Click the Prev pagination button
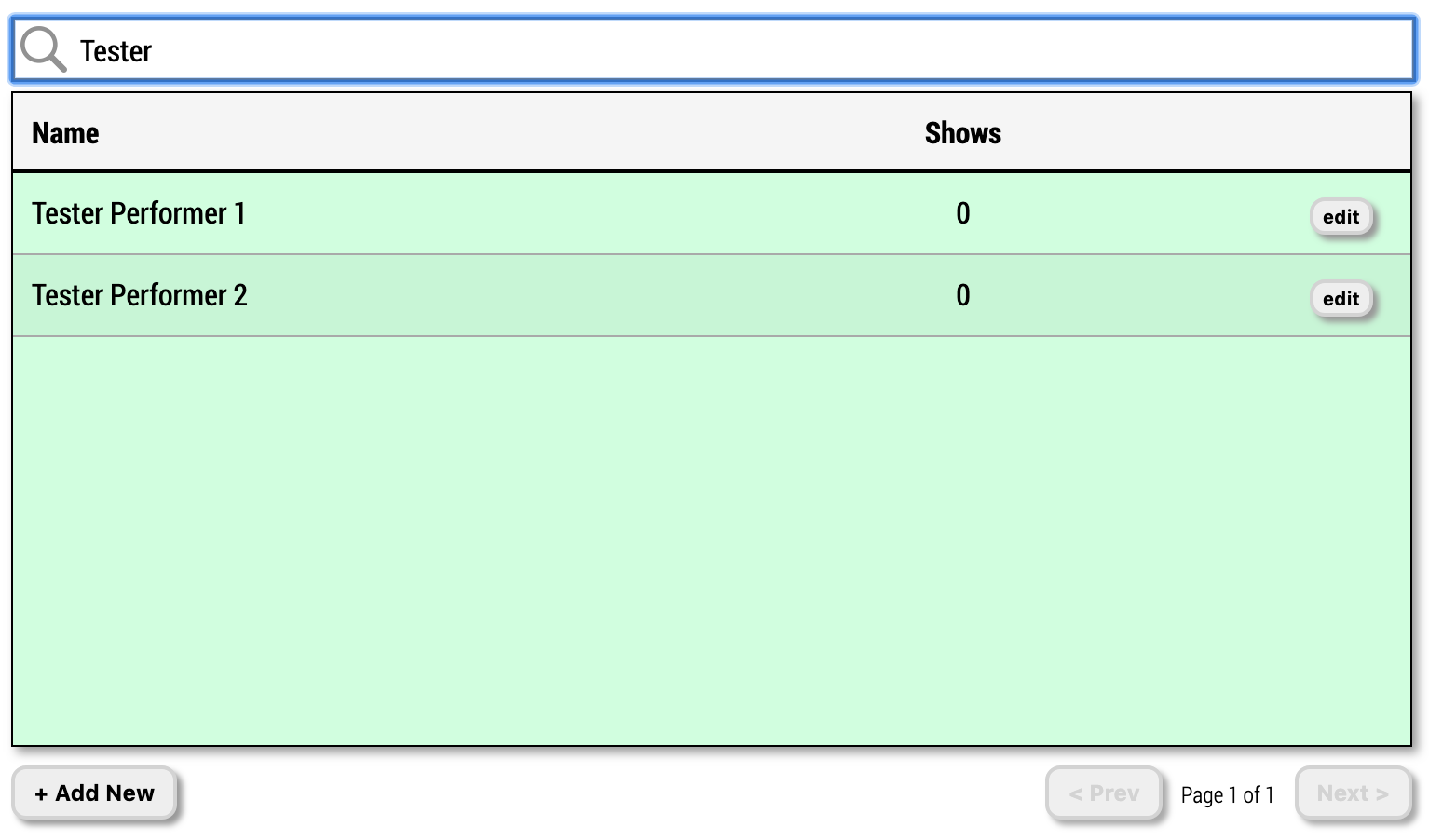Screen dimensions: 1429x840 click(x=1103, y=793)
